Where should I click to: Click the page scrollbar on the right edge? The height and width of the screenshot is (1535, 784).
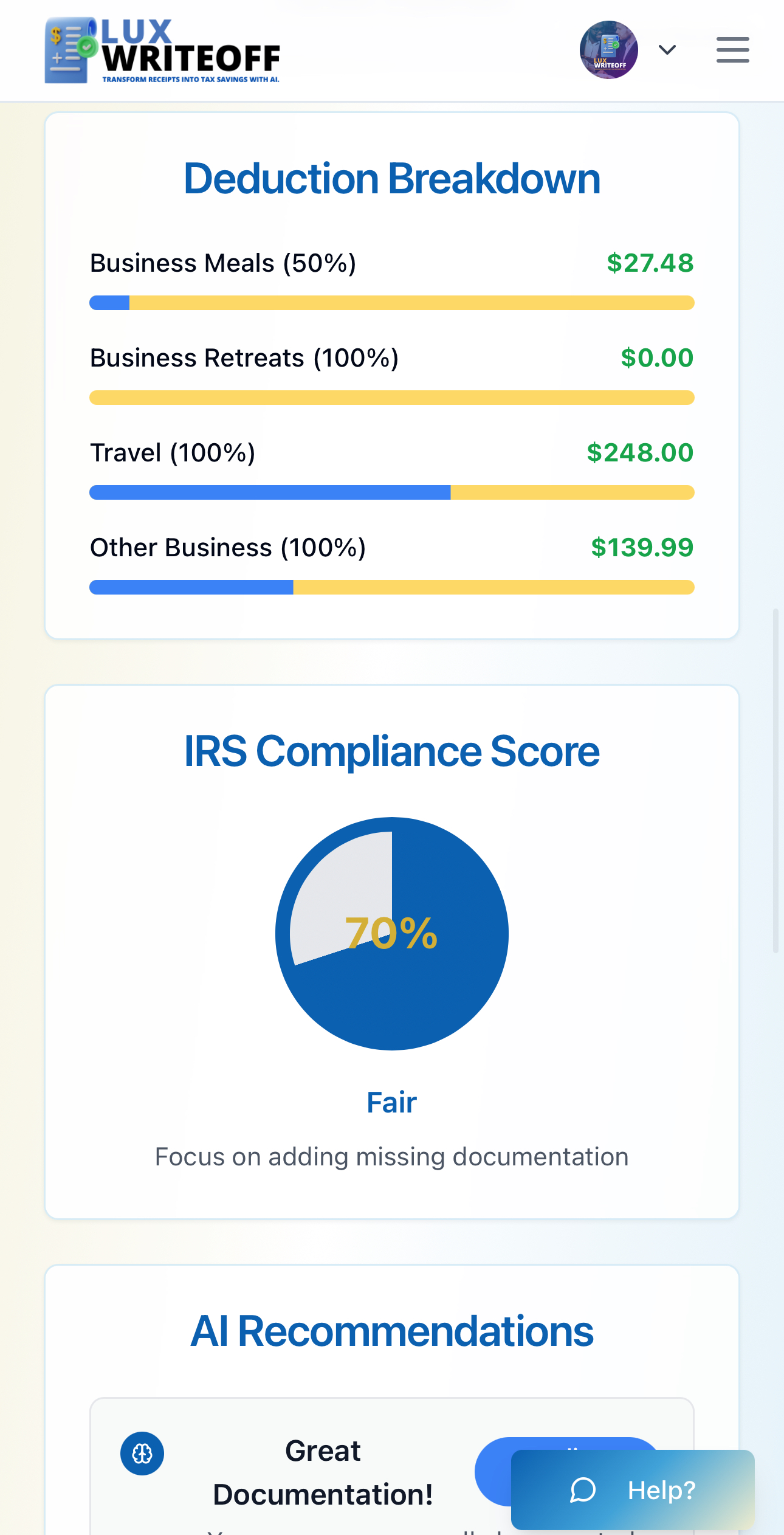775,778
